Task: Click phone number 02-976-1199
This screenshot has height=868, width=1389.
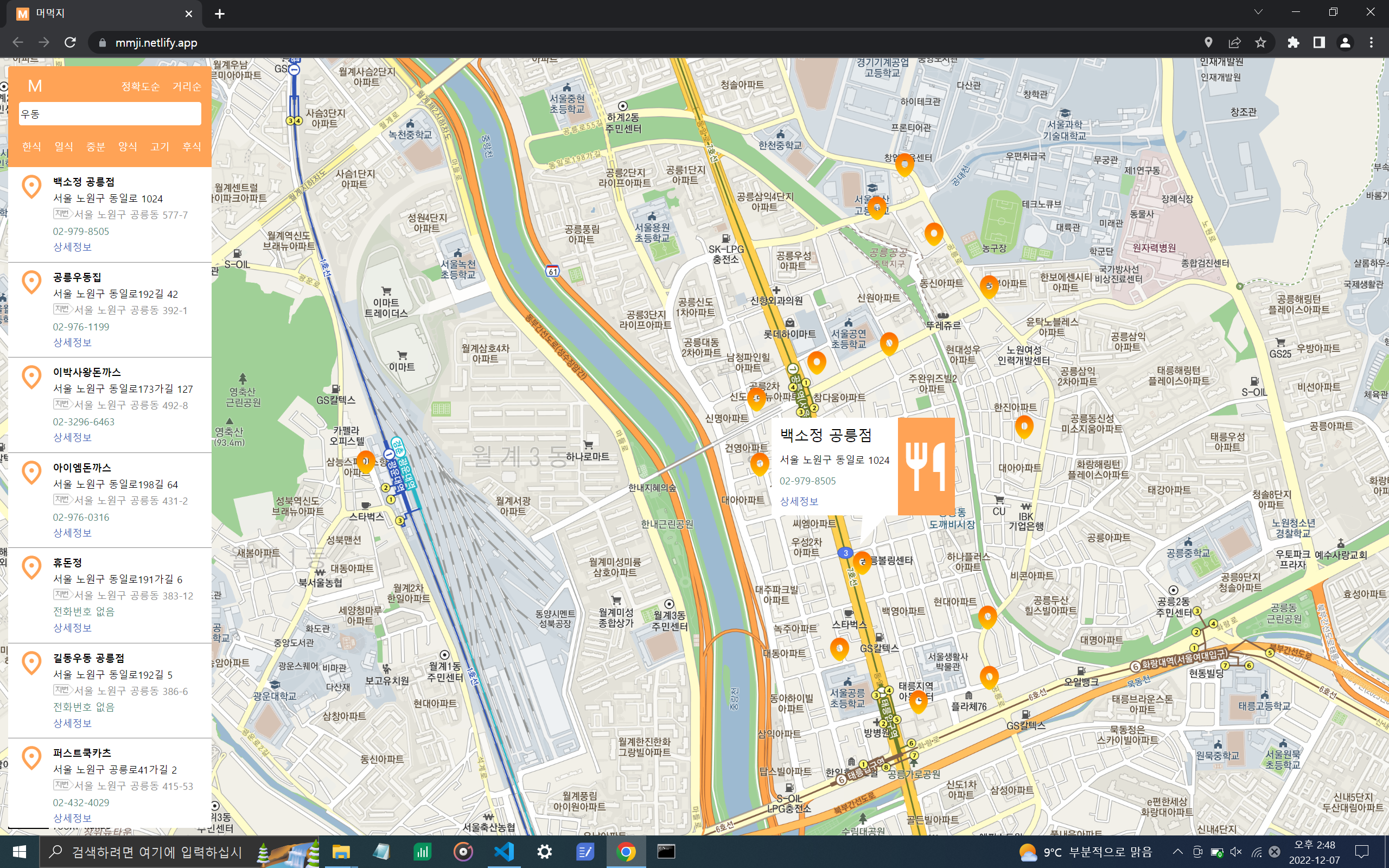Action: click(81, 327)
